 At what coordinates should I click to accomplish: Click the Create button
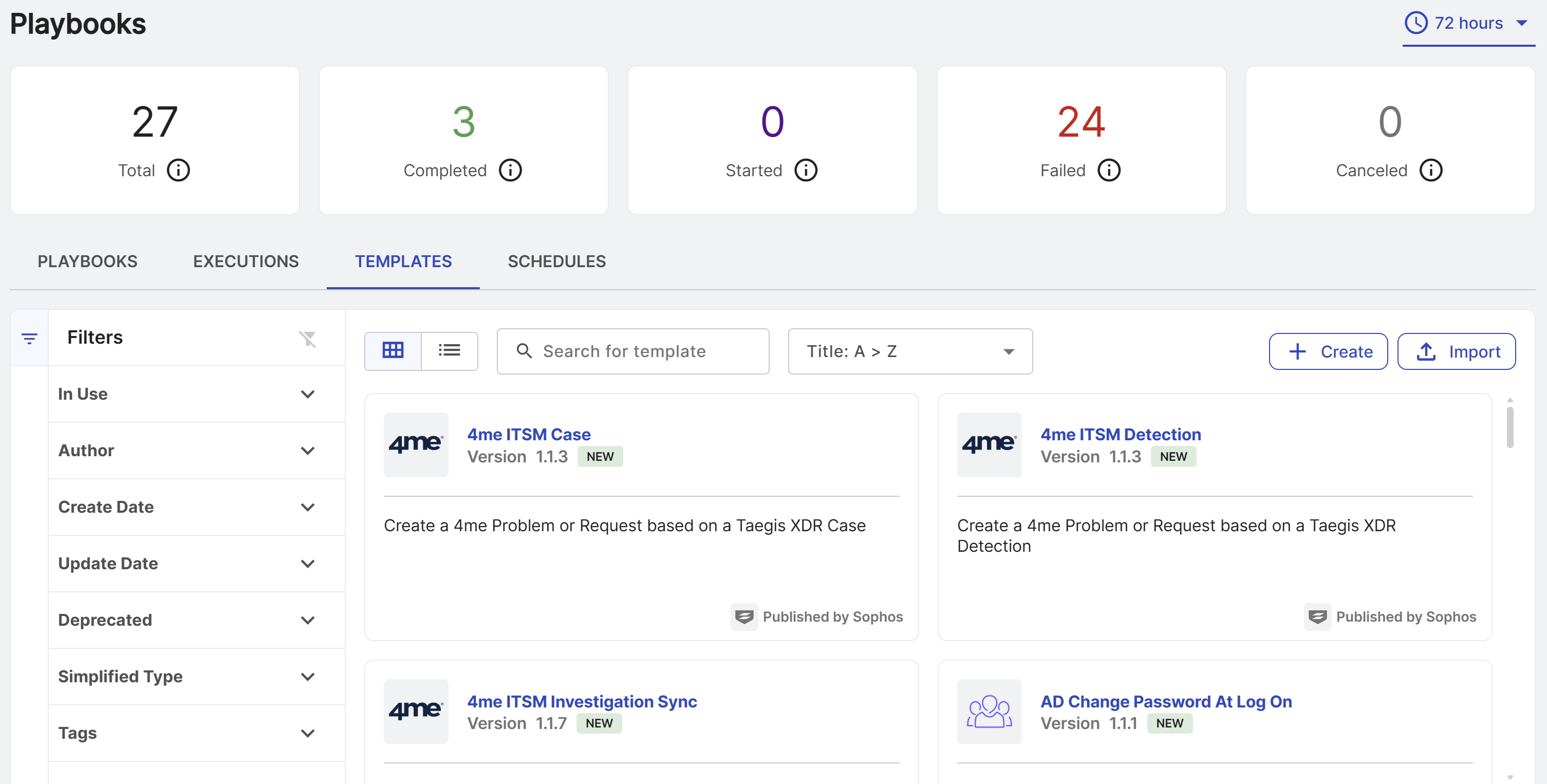(x=1328, y=351)
